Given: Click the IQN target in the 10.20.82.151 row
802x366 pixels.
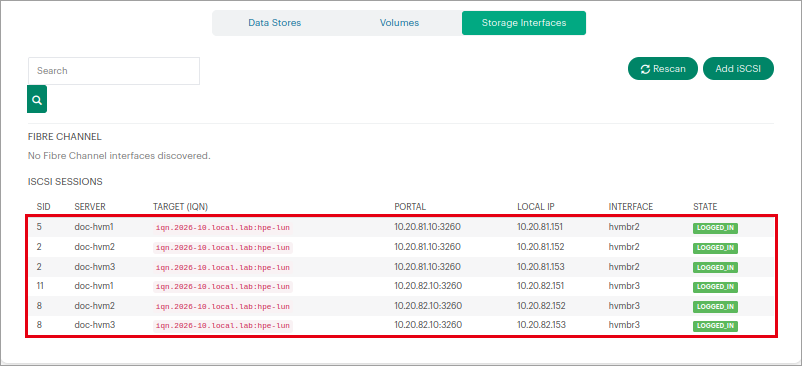Looking at the screenshot, I should point(223,287).
